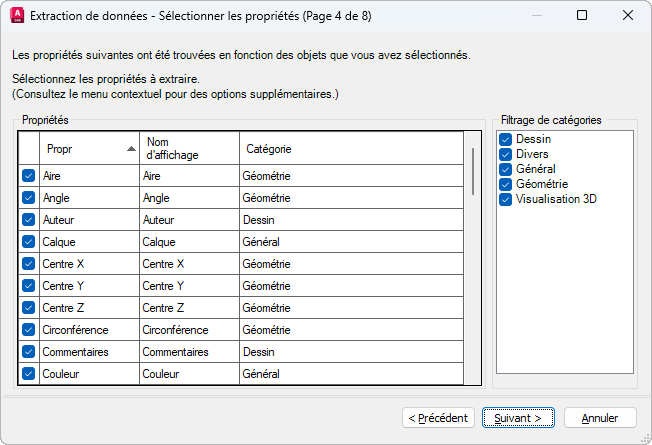This screenshot has height=445, width=652.
Task: Edit the Commentaires display name cell
Action: 188,352
